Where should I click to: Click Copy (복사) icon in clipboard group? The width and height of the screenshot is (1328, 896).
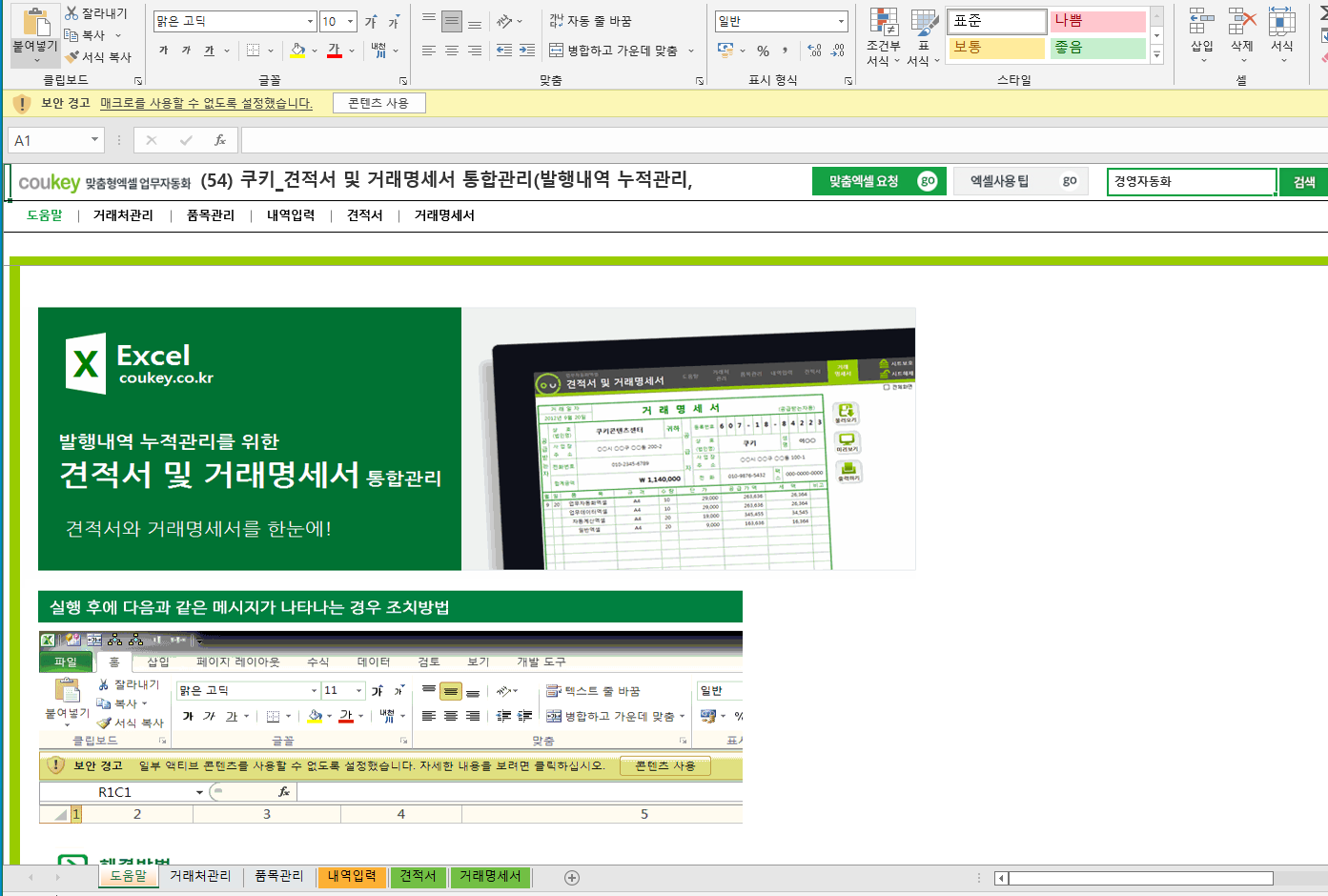pyautogui.click(x=72, y=35)
